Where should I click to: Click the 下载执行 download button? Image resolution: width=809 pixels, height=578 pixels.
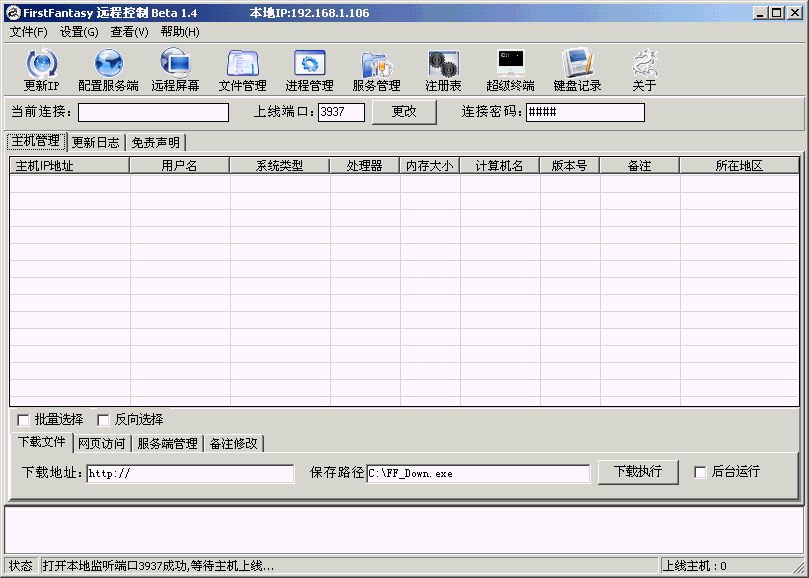[x=637, y=472]
